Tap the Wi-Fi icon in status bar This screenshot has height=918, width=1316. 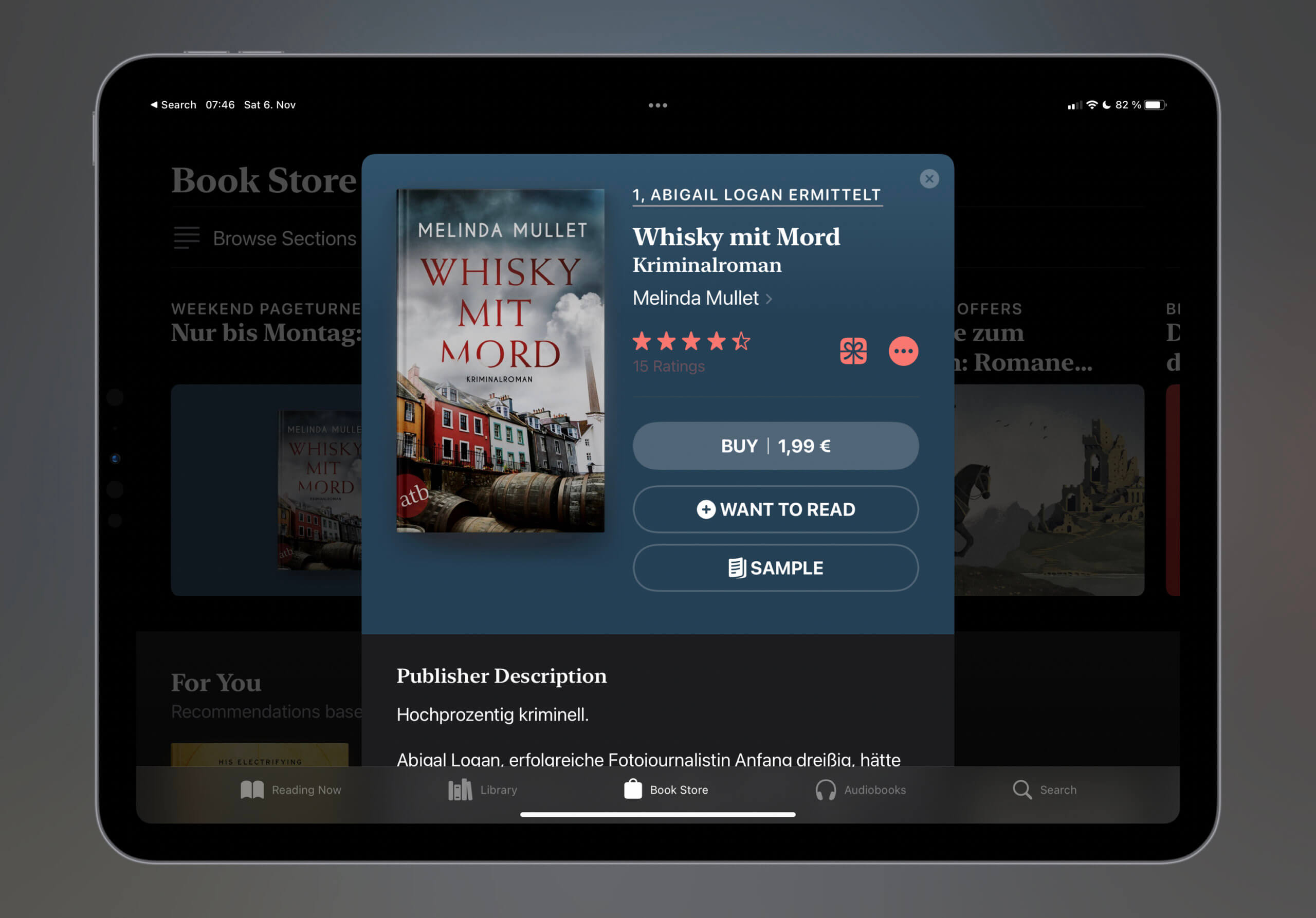(1092, 105)
